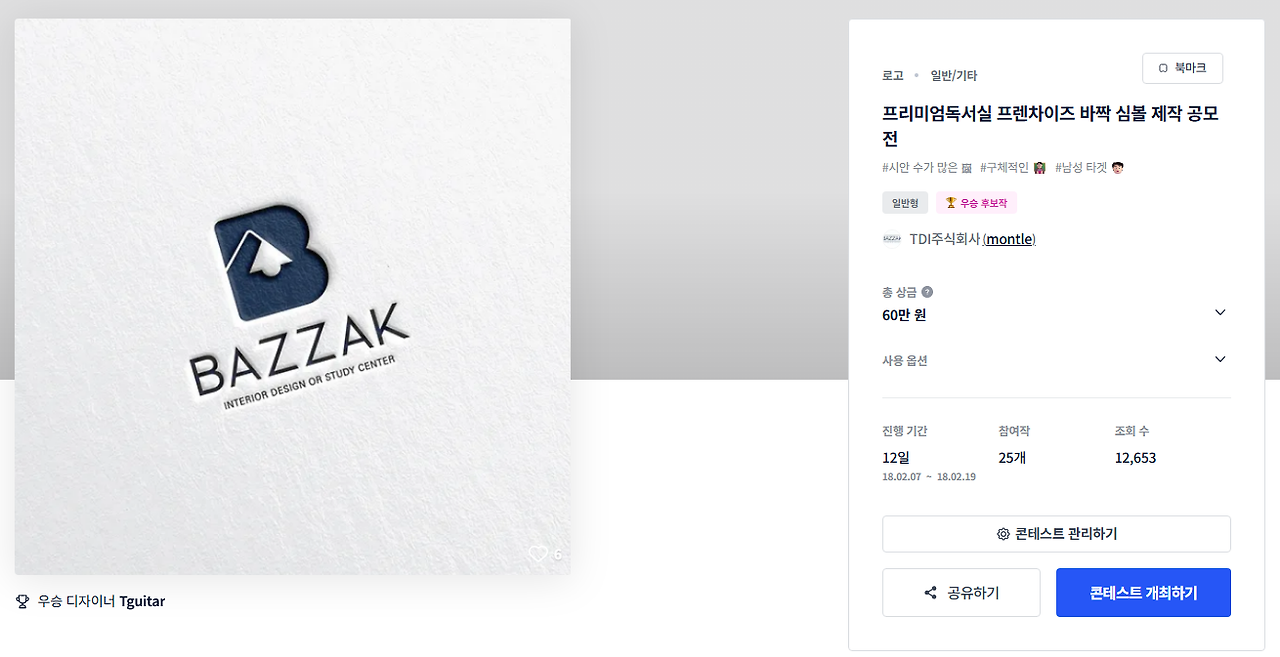
Task: Open the 사용 옵션 section label
Action: pyautogui.click(x=905, y=360)
